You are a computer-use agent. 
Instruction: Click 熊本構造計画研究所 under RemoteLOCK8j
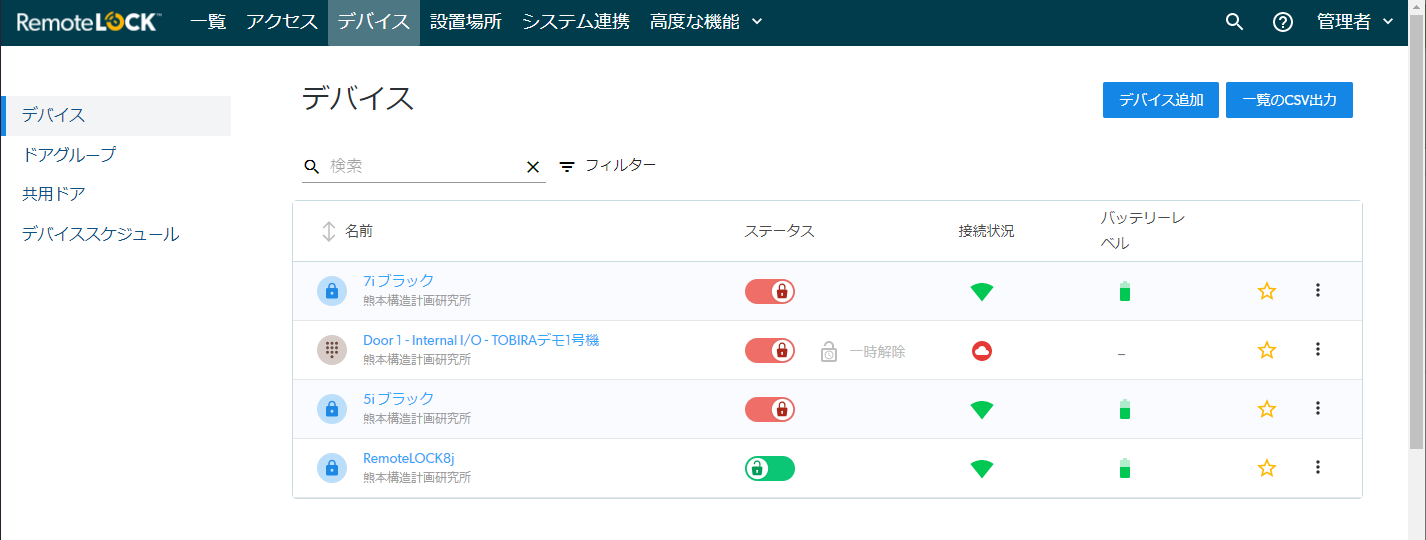[417, 478]
